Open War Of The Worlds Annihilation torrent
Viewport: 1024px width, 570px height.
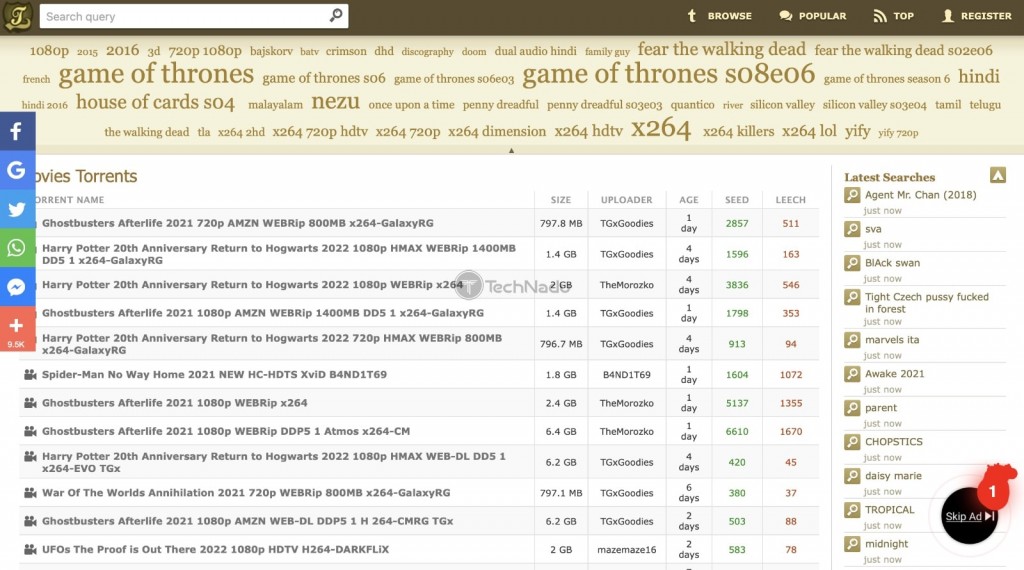246,493
